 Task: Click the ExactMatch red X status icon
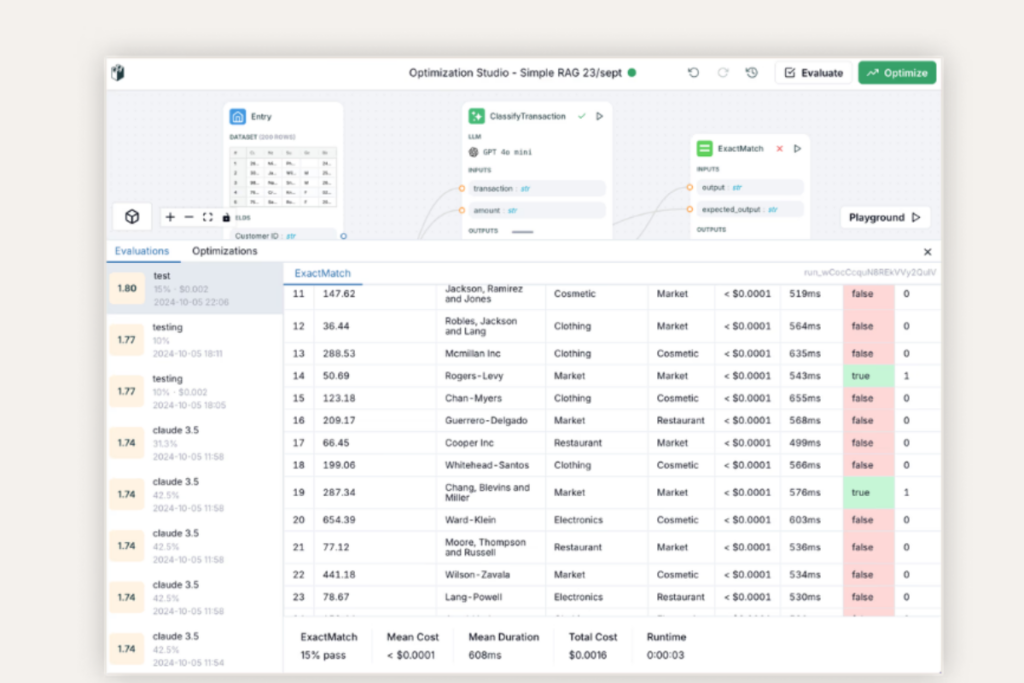point(779,148)
